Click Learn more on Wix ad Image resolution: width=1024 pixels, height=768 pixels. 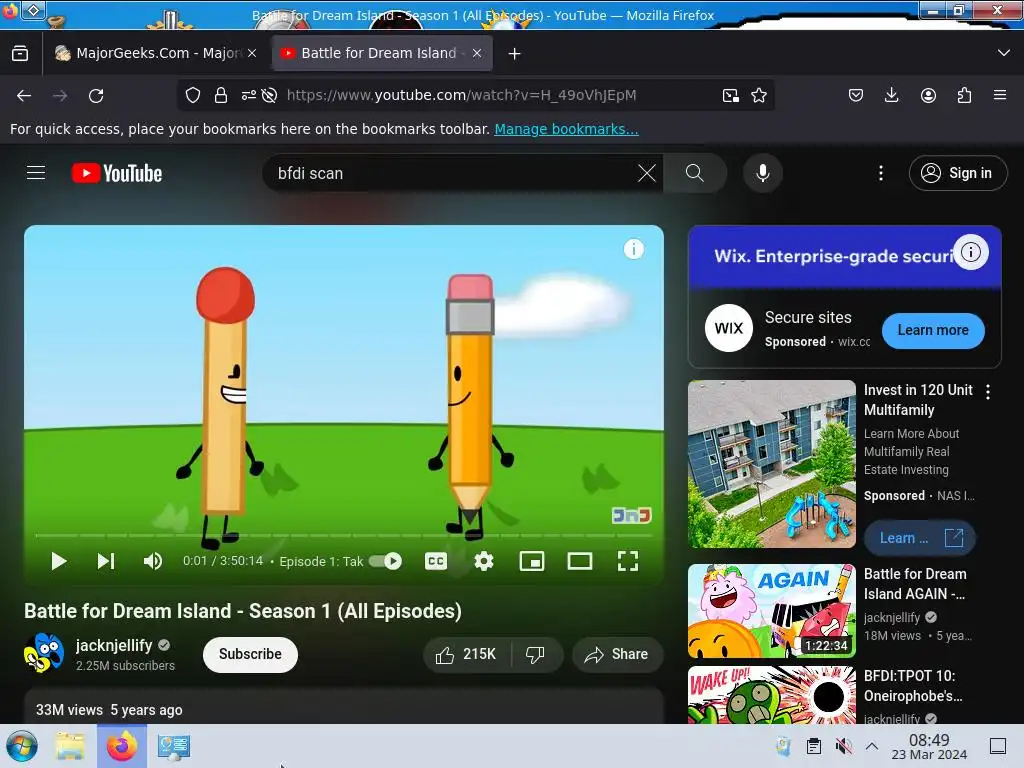pos(933,330)
